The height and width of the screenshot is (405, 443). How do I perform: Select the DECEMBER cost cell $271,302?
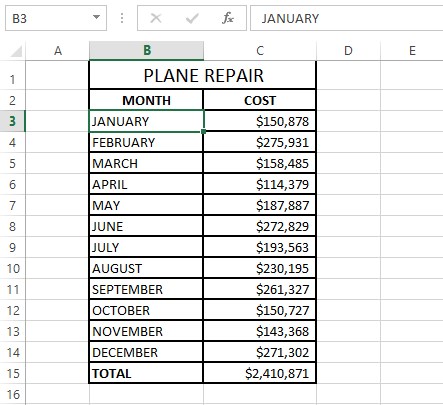(x=259, y=352)
